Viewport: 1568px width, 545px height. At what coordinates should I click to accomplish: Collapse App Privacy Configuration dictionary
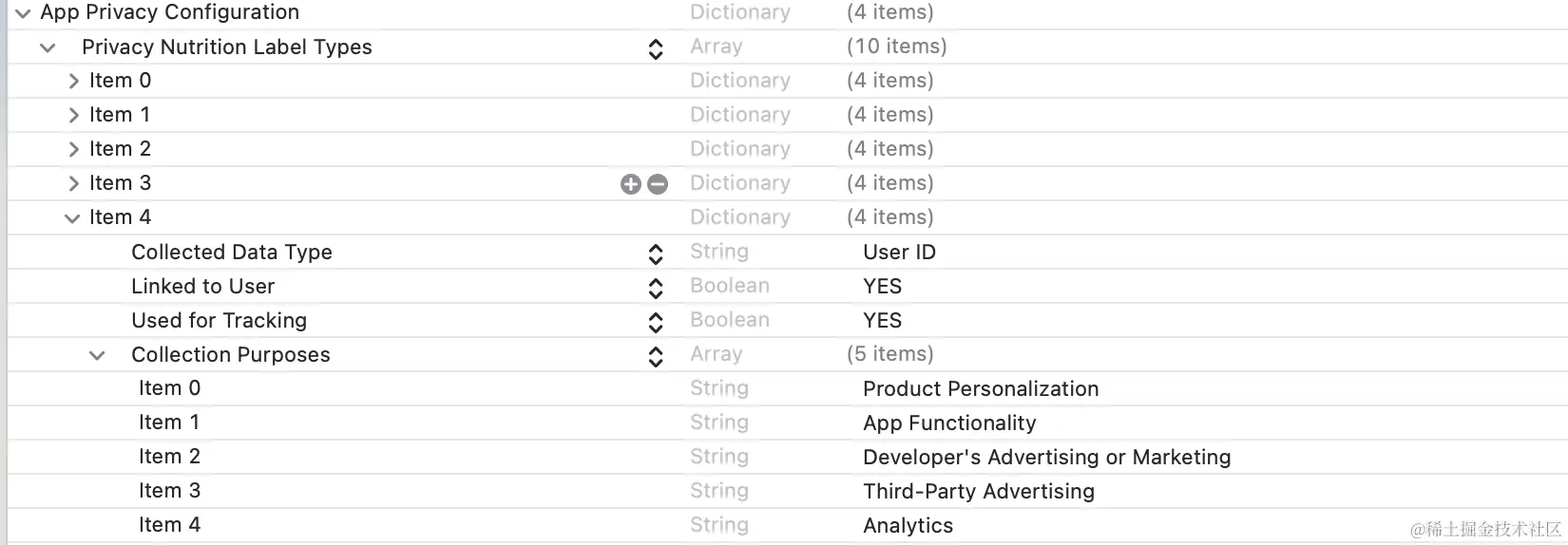[x=23, y=13]
